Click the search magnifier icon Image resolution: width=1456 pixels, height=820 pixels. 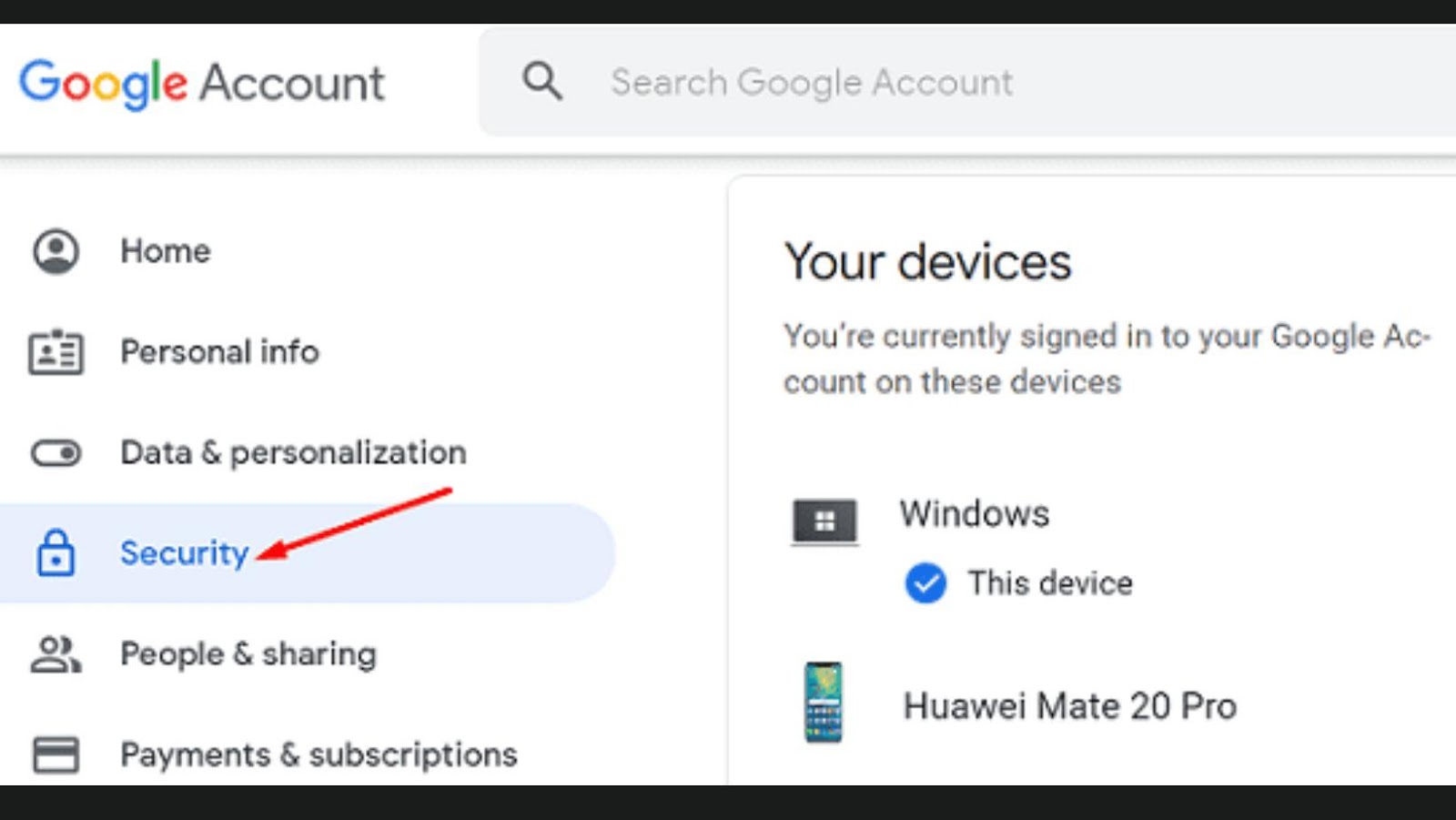click(x=541, y=81)
